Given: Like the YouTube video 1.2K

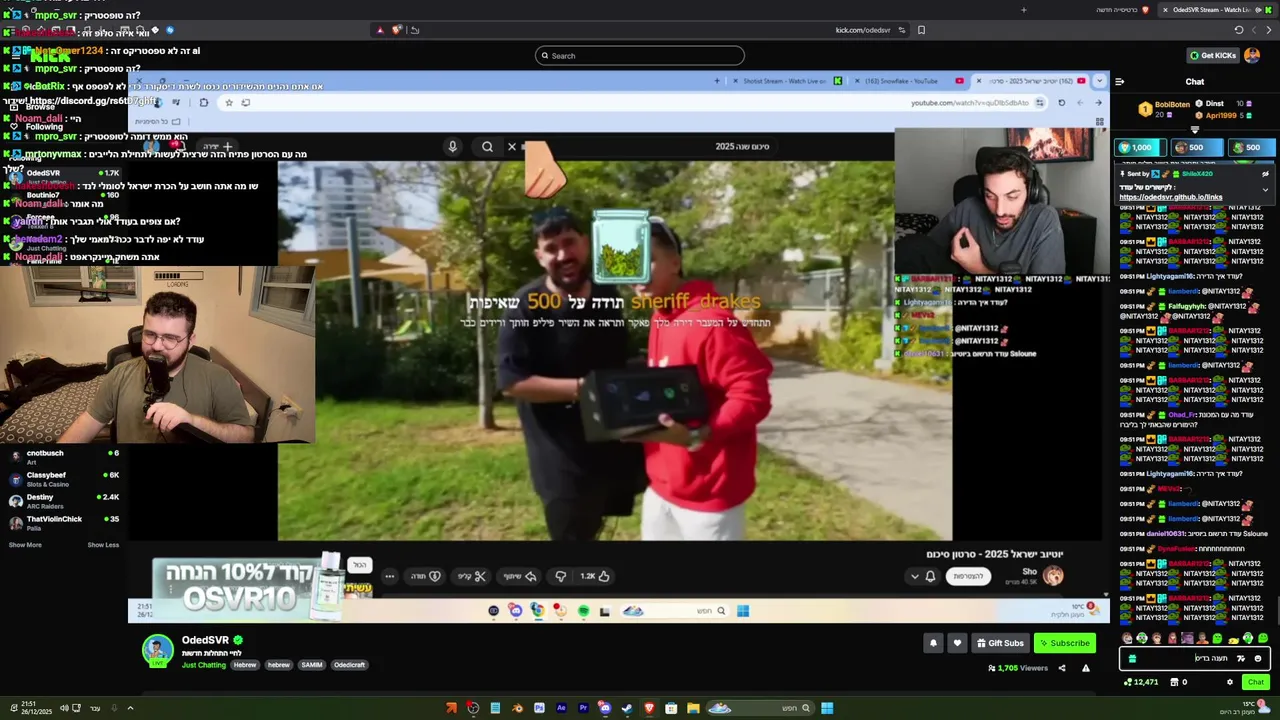Looking at the screenshot, I should click(x=596, y=576).
